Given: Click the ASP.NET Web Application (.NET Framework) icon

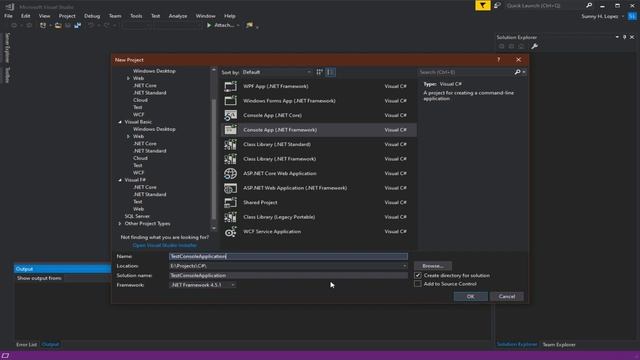Looking at the screenshot, I should point(230,188).
